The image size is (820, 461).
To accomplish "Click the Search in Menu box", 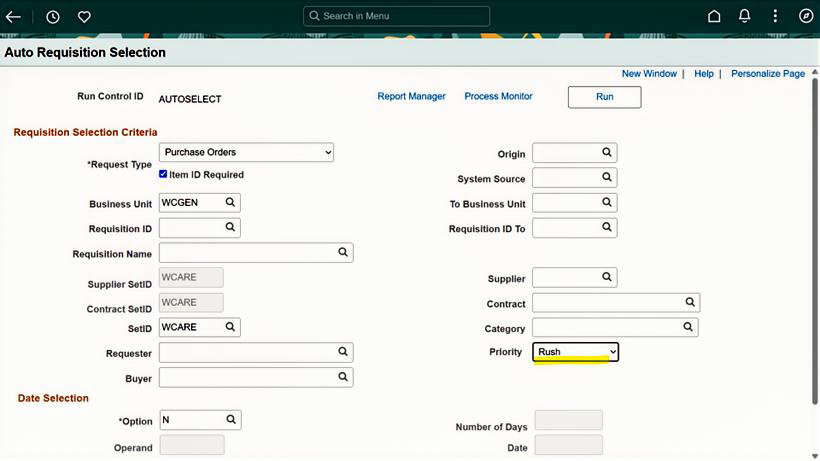I will pos(397,16).
